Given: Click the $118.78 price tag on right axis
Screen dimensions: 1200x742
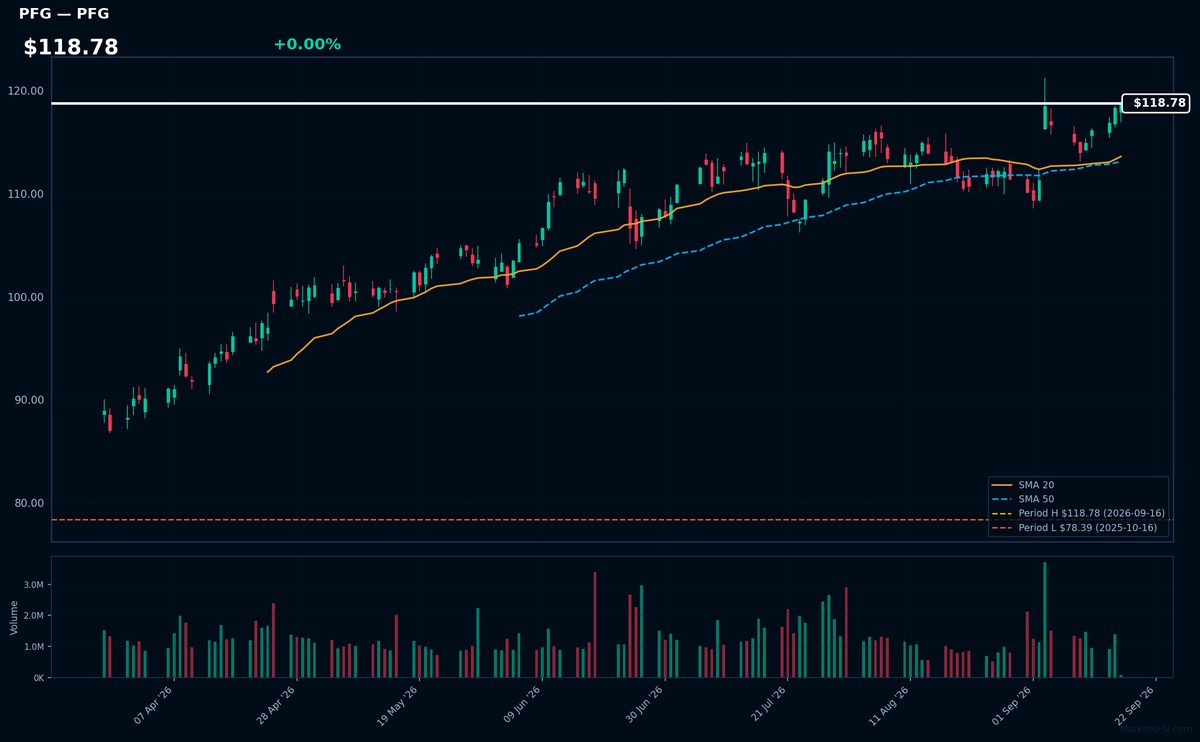Looking at the screenshot, I should click(1155, 103).
